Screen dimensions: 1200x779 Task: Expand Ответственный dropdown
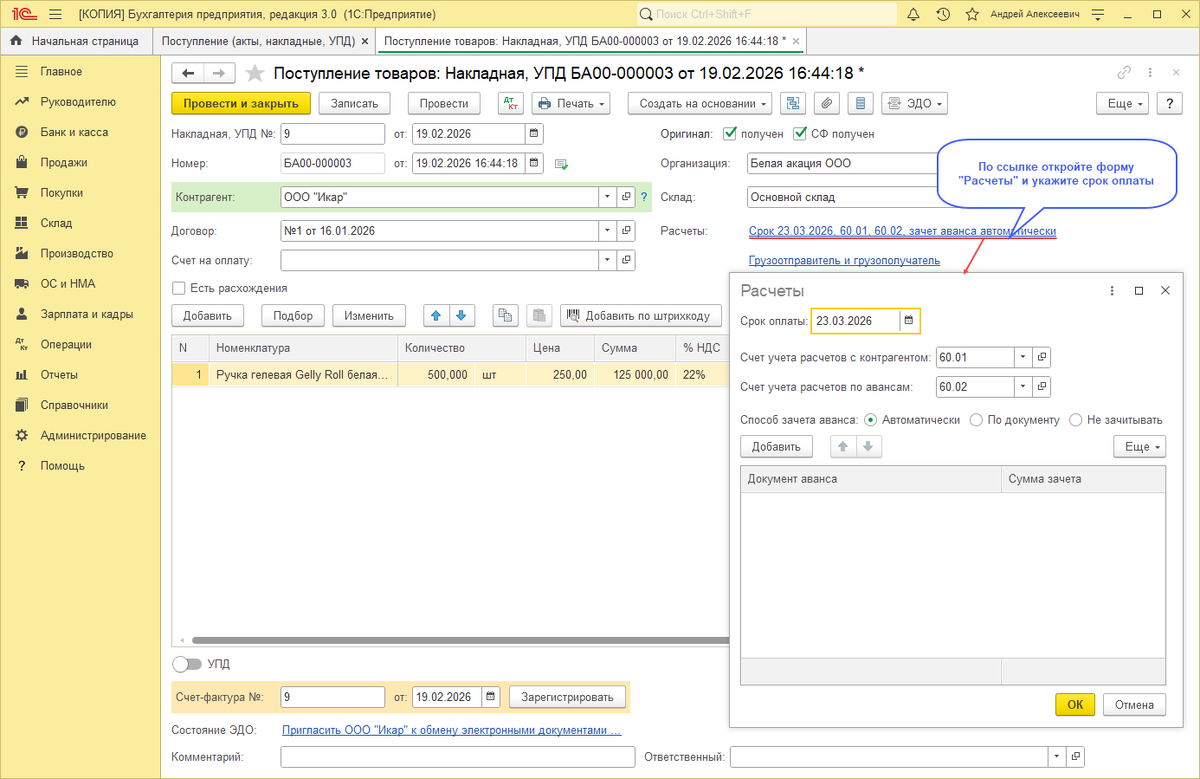(x=1056, y=757)
